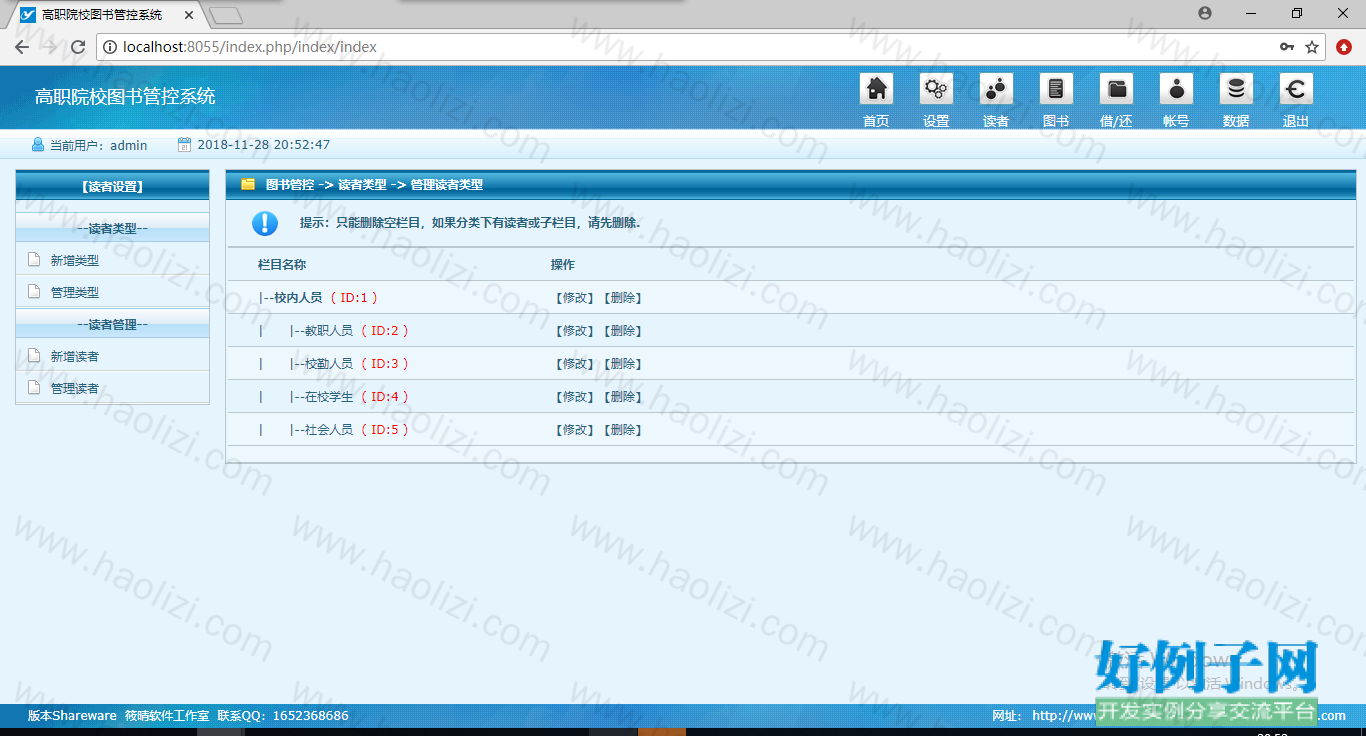Open 新增读者 in the sidebar
This screenshot has width=1366, height=736.
point(75,357)
